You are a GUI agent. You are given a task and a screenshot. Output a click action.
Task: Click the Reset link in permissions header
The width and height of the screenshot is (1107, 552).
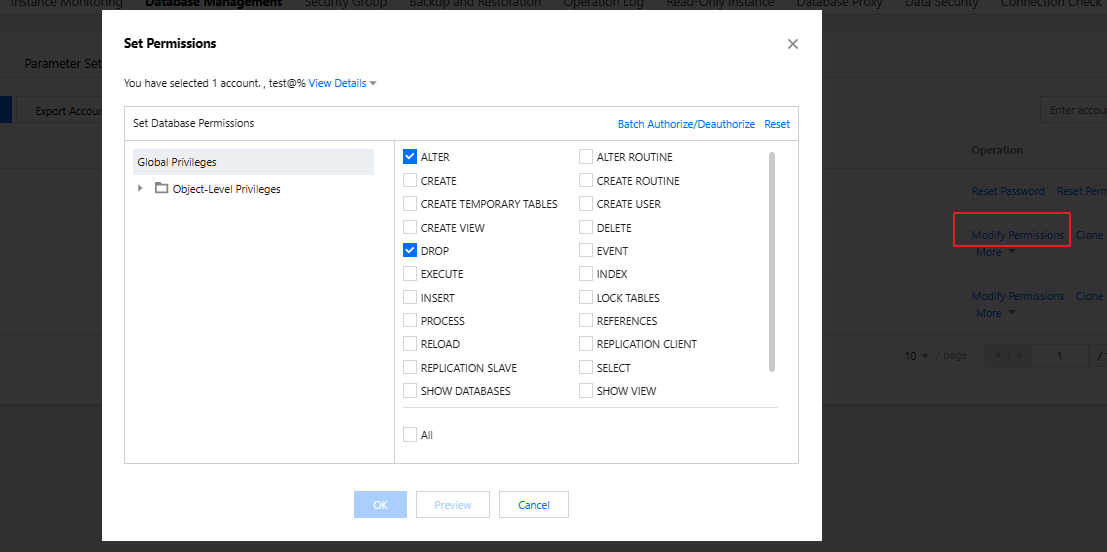[777, 124]
